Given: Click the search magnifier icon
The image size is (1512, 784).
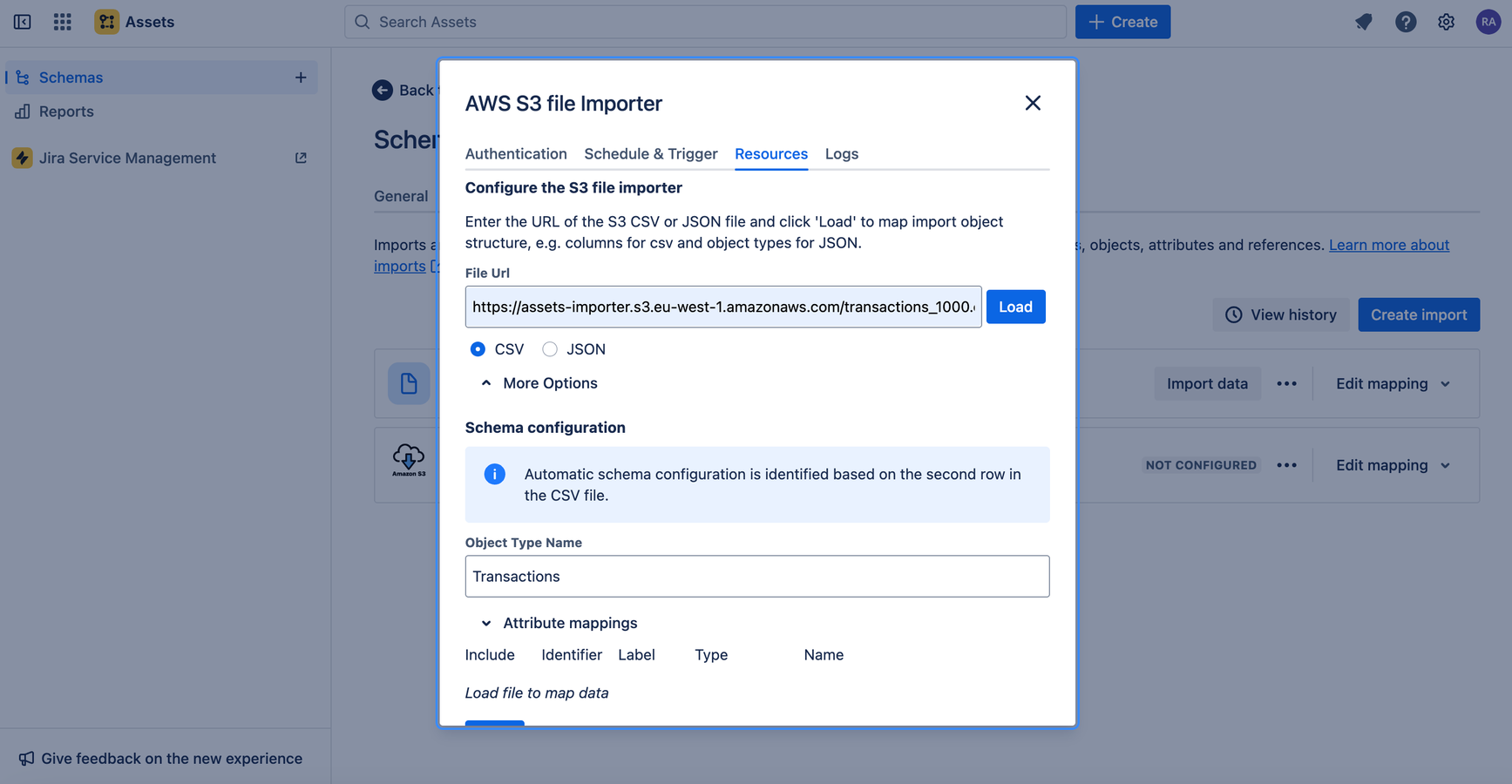Looking at the screenshot, I should click(363, 22).
